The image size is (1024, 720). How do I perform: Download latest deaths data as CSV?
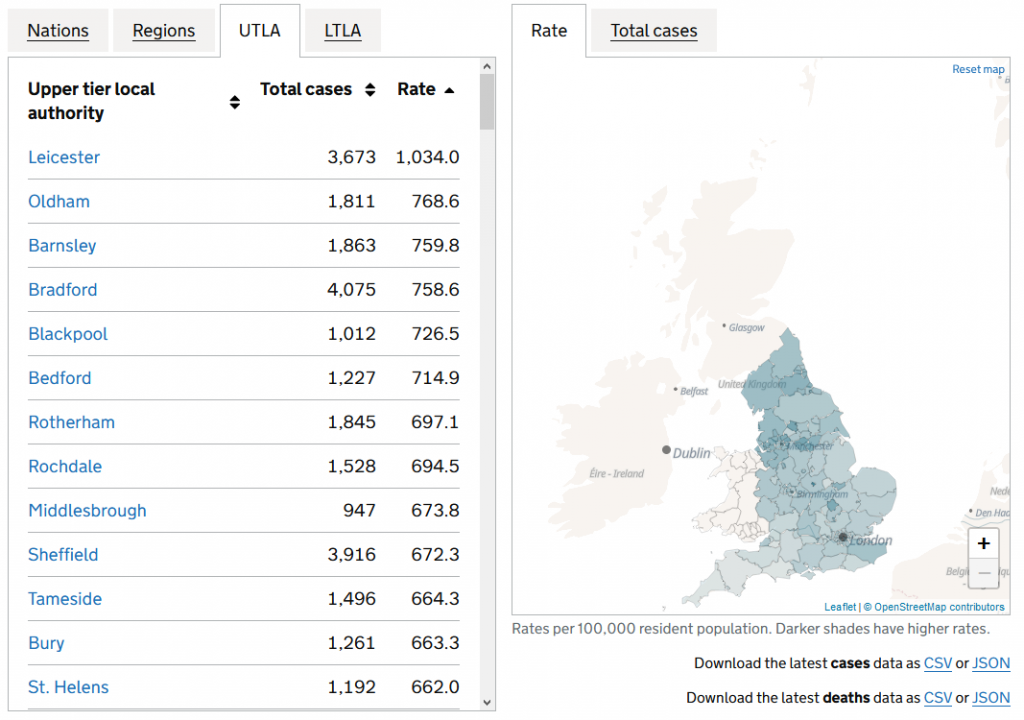point(937,698)
